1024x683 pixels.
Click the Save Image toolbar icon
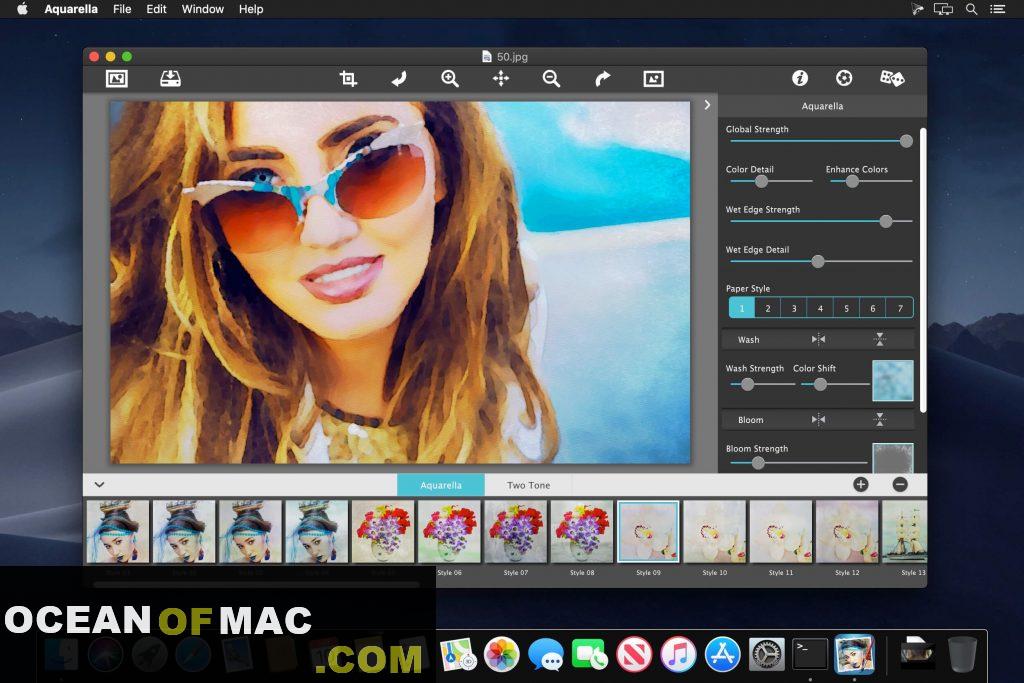point(170,79)
